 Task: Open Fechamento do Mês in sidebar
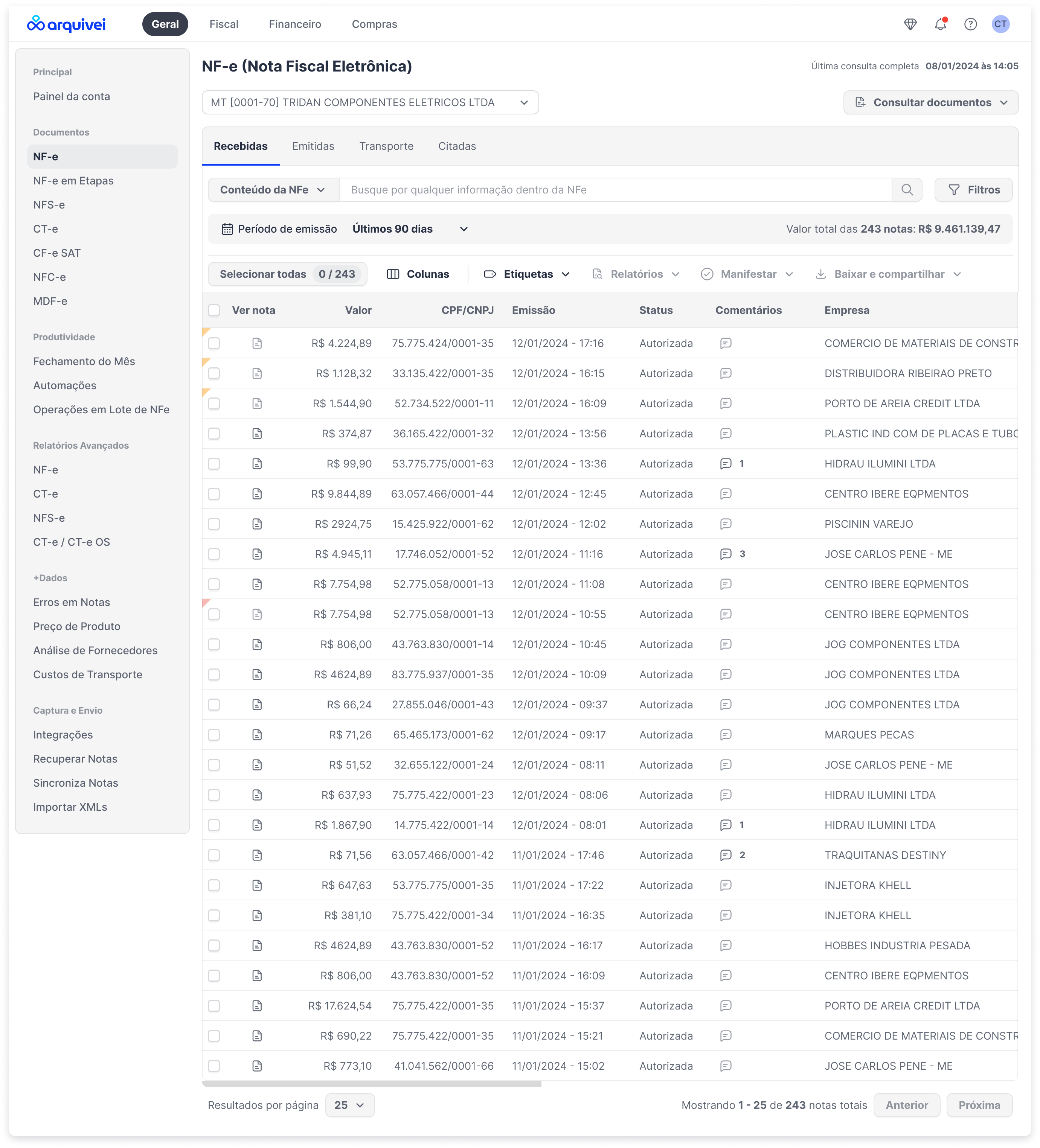pos(84,362)
